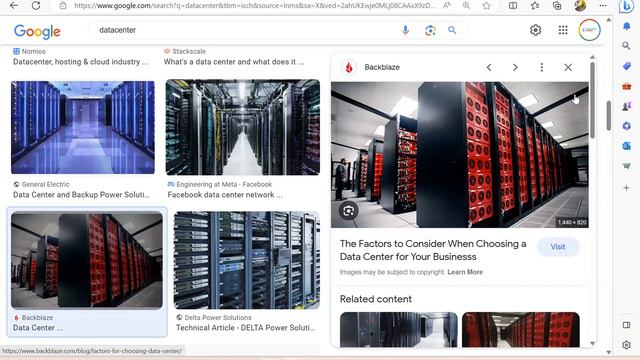Open the collections icon in toolbar
The height and width of the screenshot is (360, 640).
[x=557, y=5]
